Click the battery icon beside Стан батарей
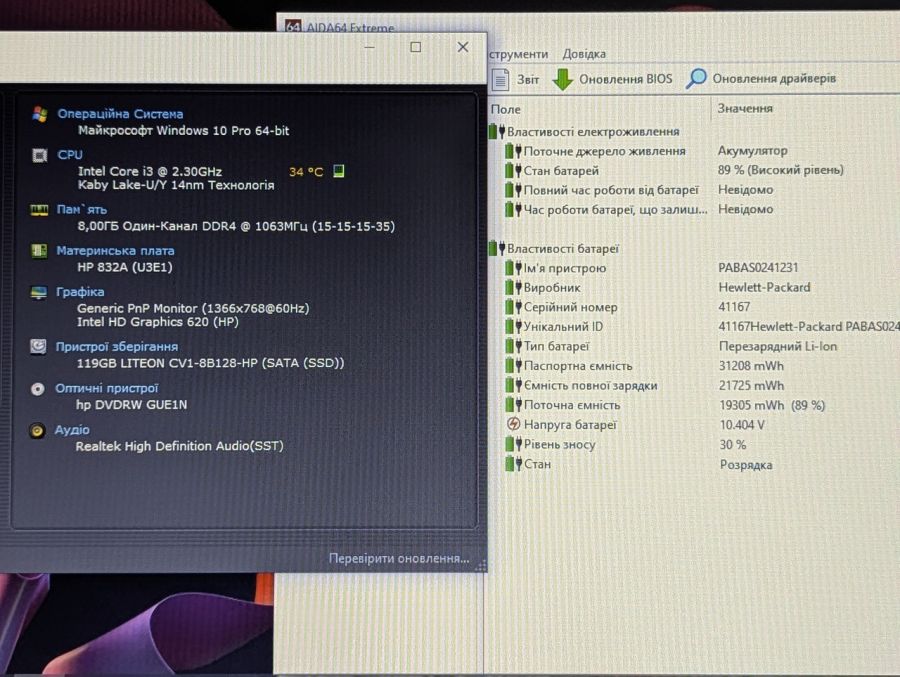 (x=513, y=171)
